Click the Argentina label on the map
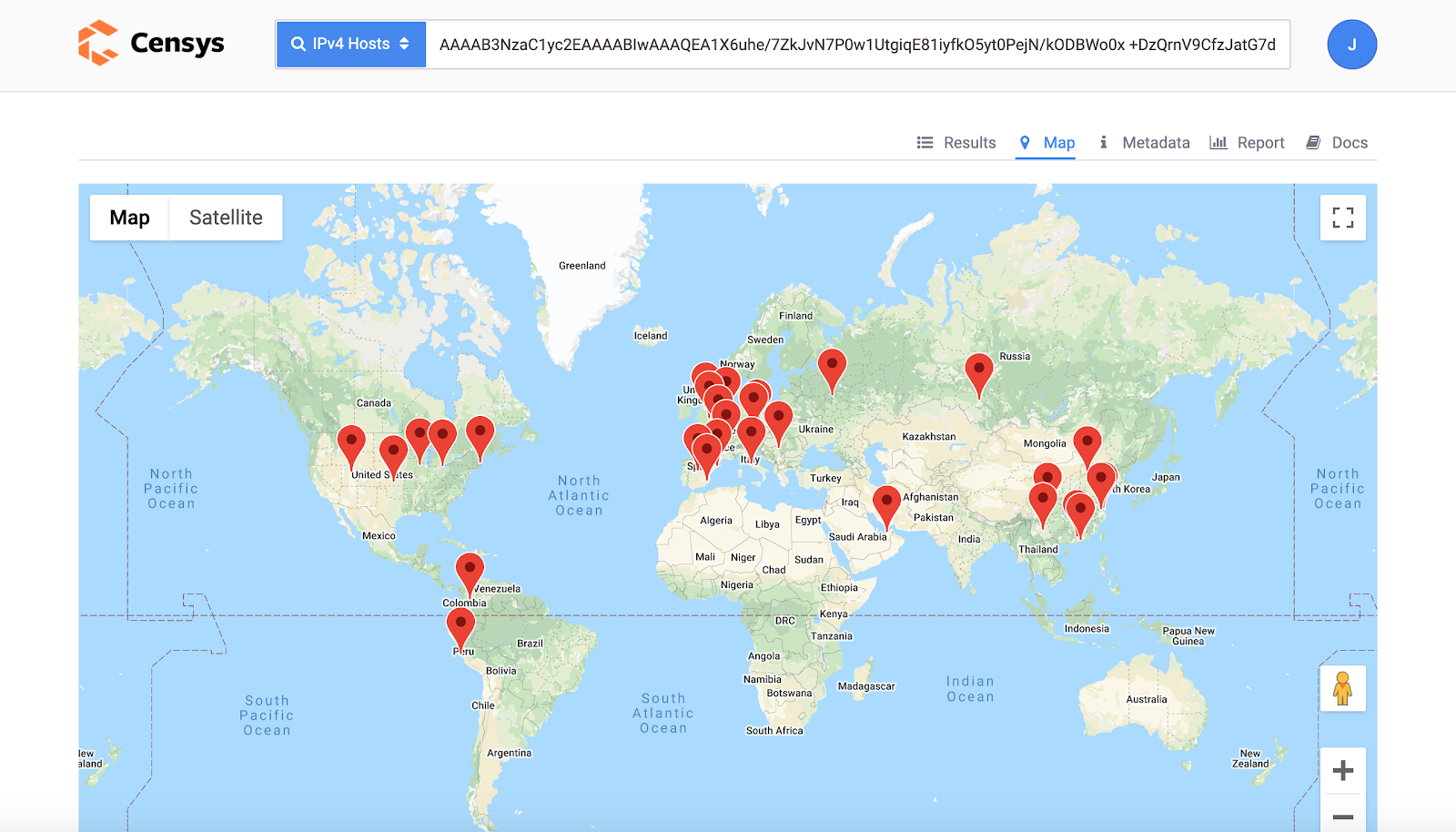Image resolution: width=1456 pixels, height=832 pixels. tap(509, 753)
